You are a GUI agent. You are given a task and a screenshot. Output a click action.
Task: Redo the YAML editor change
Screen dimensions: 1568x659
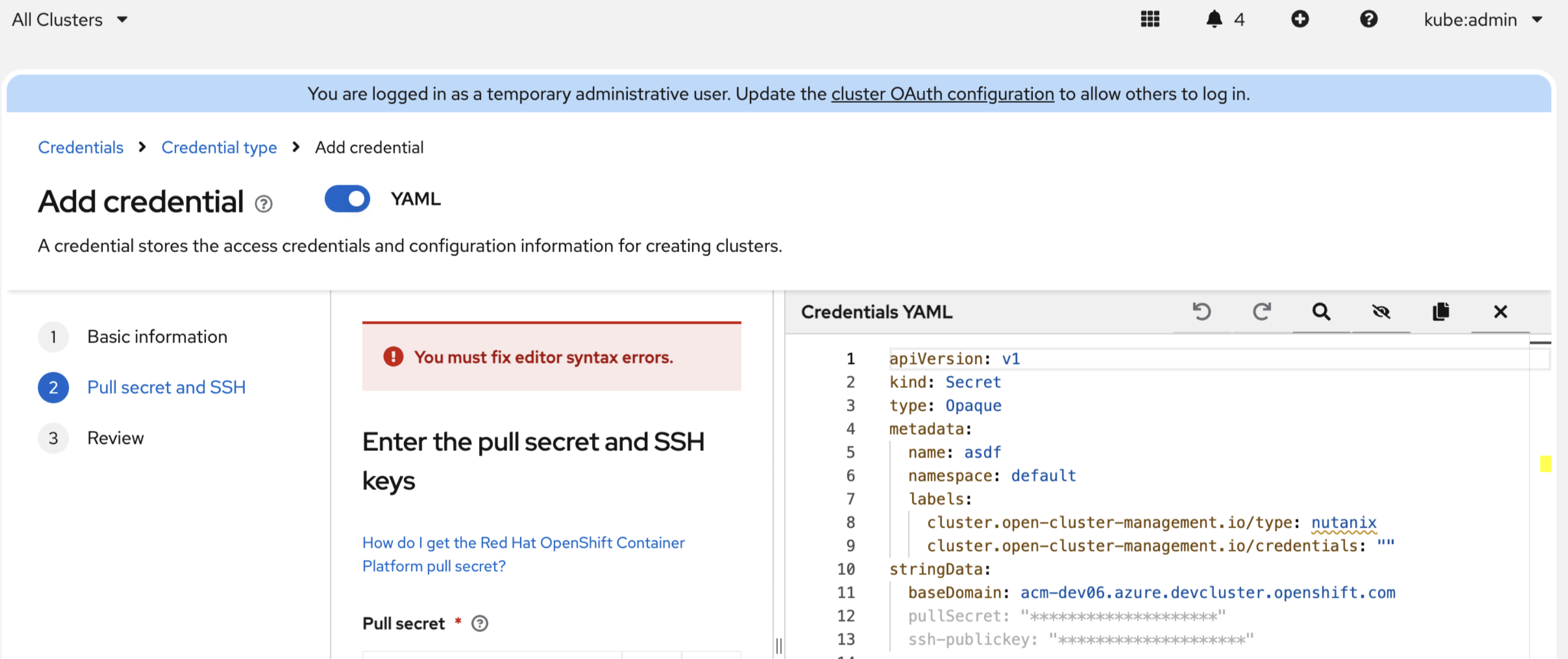point(1261,312)
